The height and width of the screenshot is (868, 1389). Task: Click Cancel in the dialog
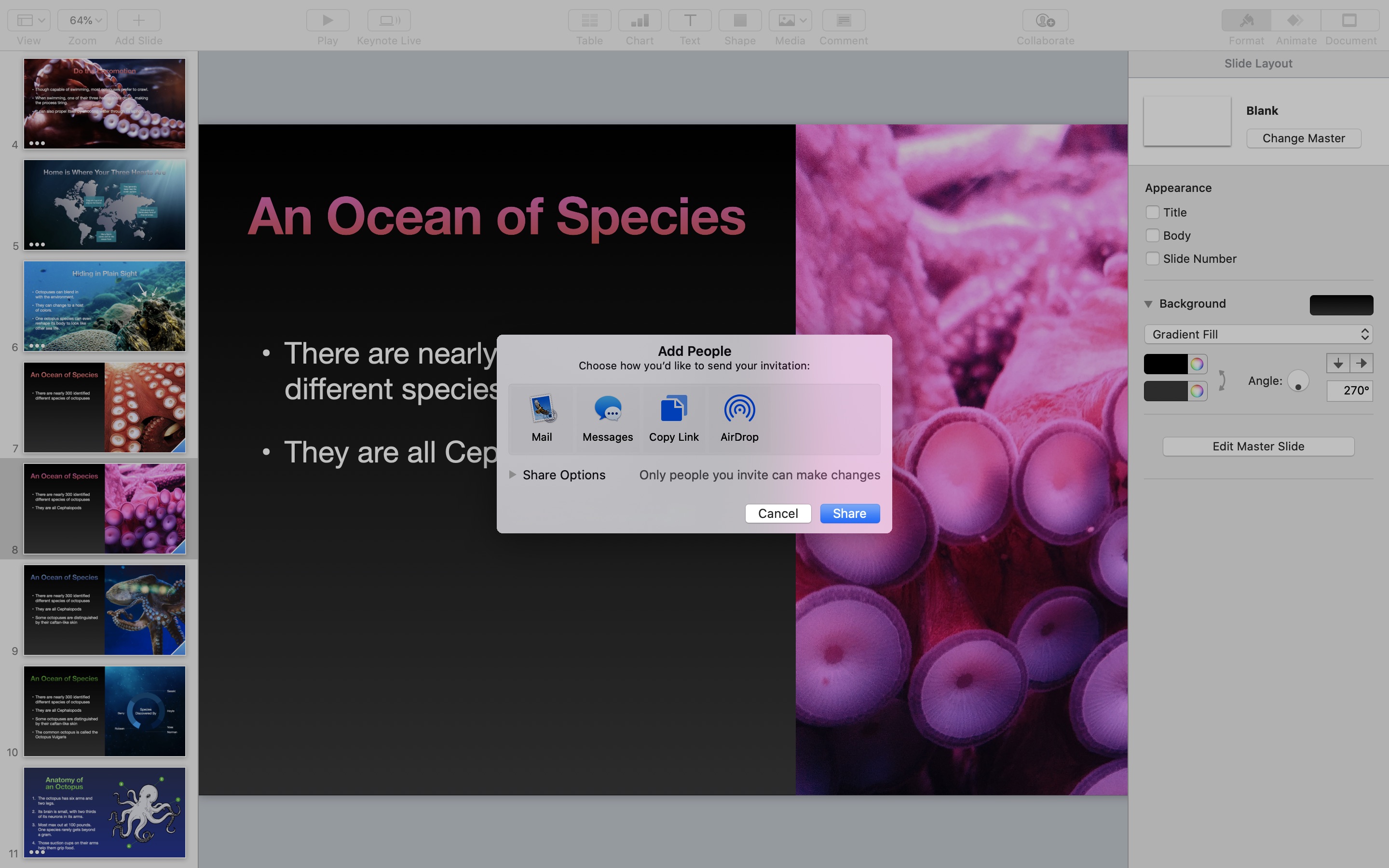click(778, 513)
